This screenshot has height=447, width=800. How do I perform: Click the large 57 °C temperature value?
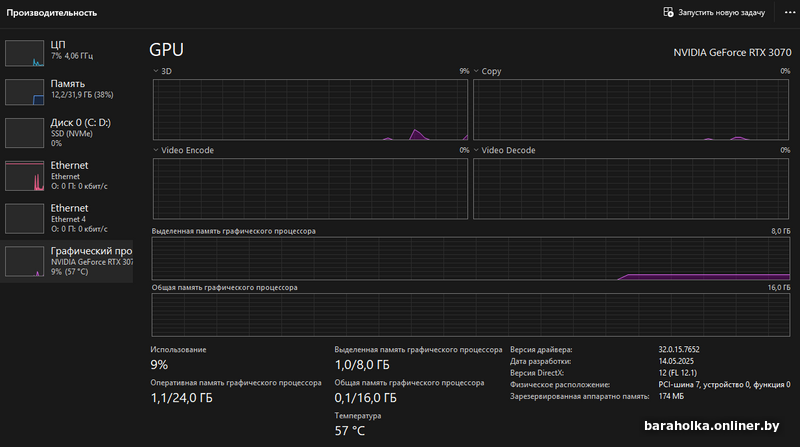click(349, 431)
